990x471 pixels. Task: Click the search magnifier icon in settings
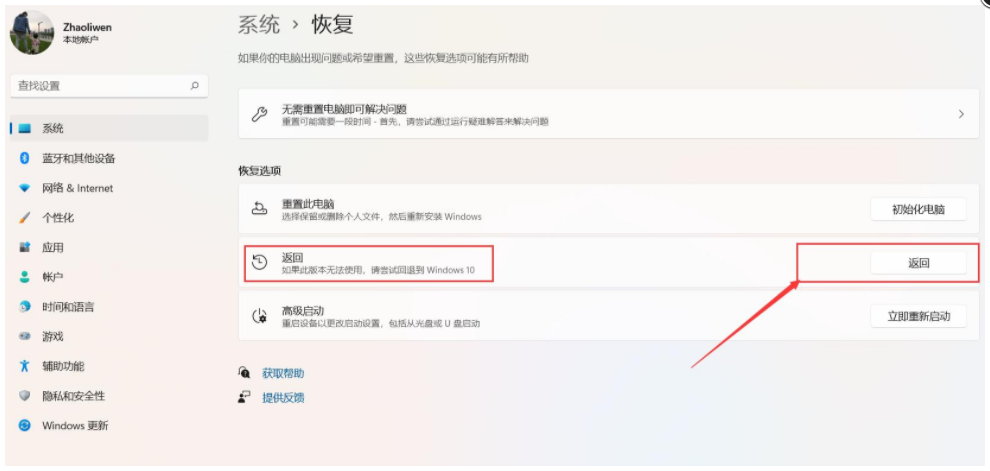point(194,86)
